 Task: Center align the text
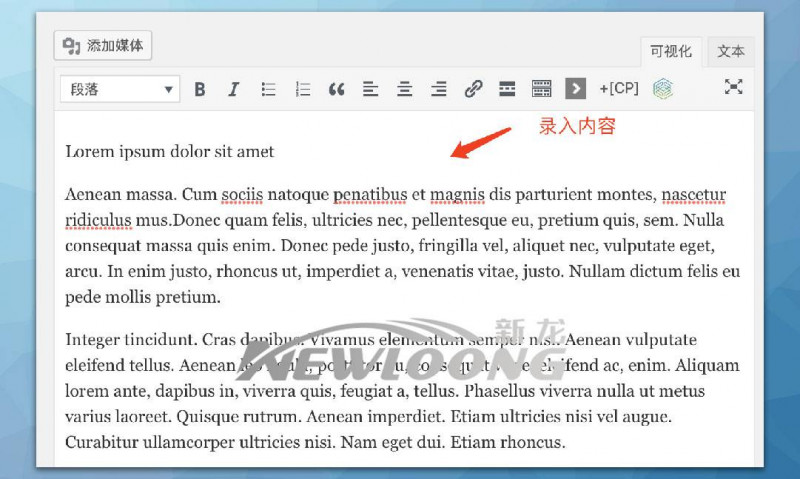click(404, 89)
